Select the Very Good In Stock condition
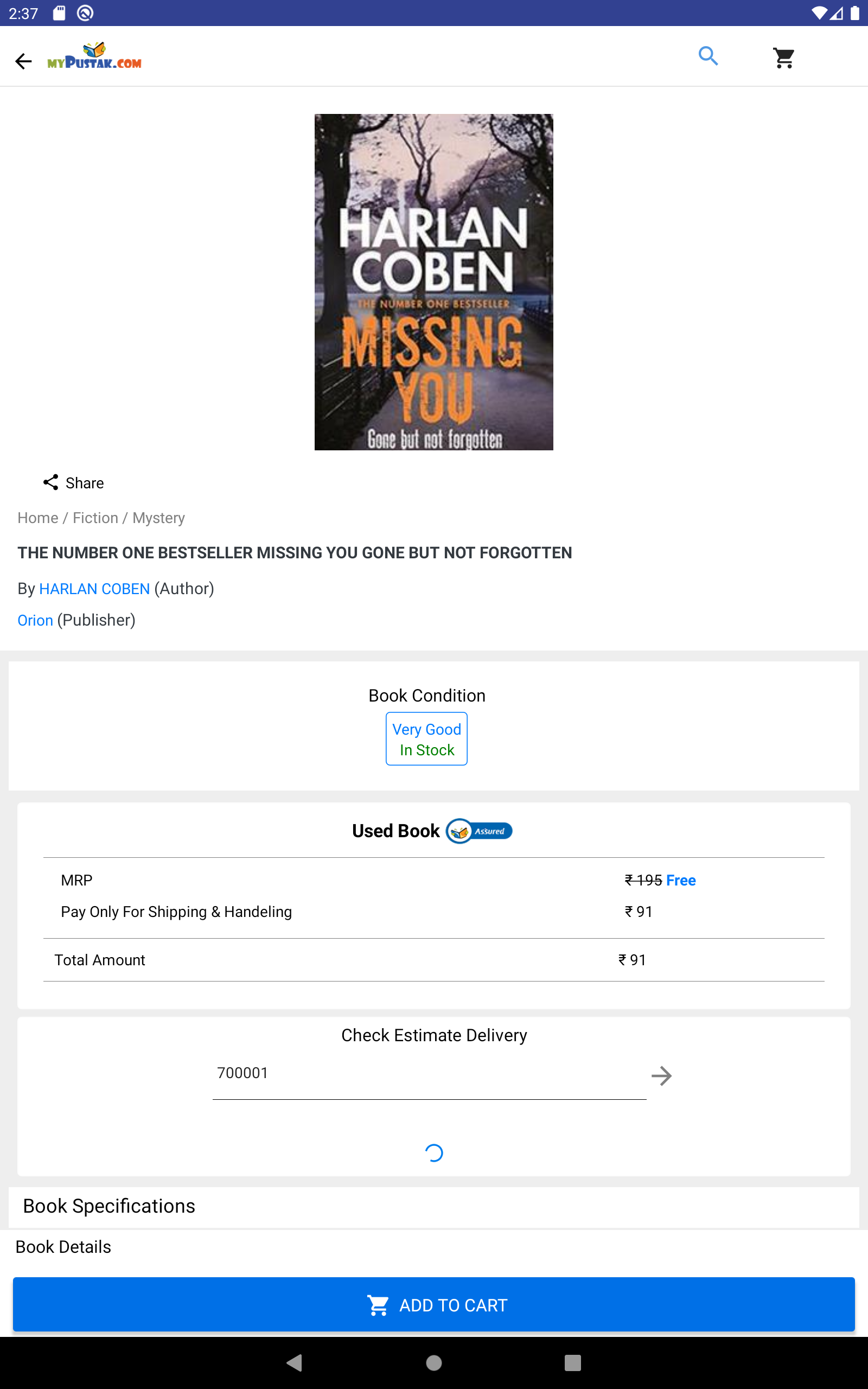Screen dimensions: 868x1389 coord(426,738)
